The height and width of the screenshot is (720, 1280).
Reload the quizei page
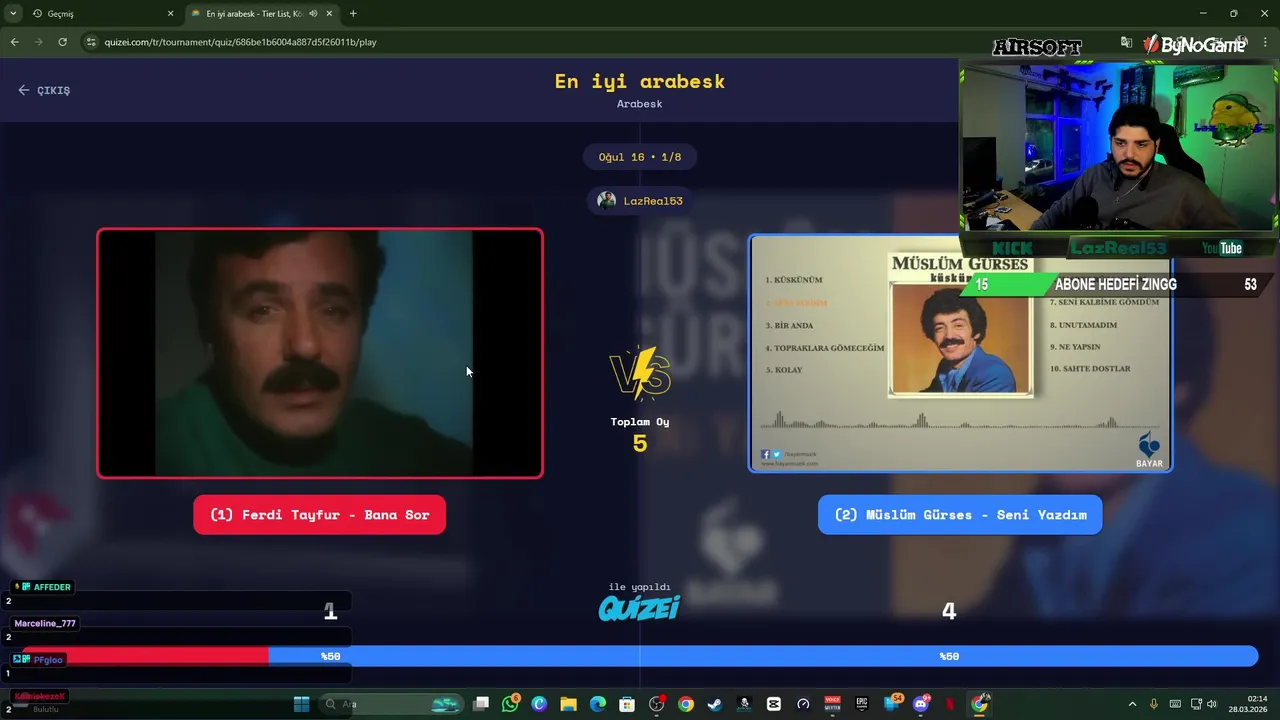[62, 42]
